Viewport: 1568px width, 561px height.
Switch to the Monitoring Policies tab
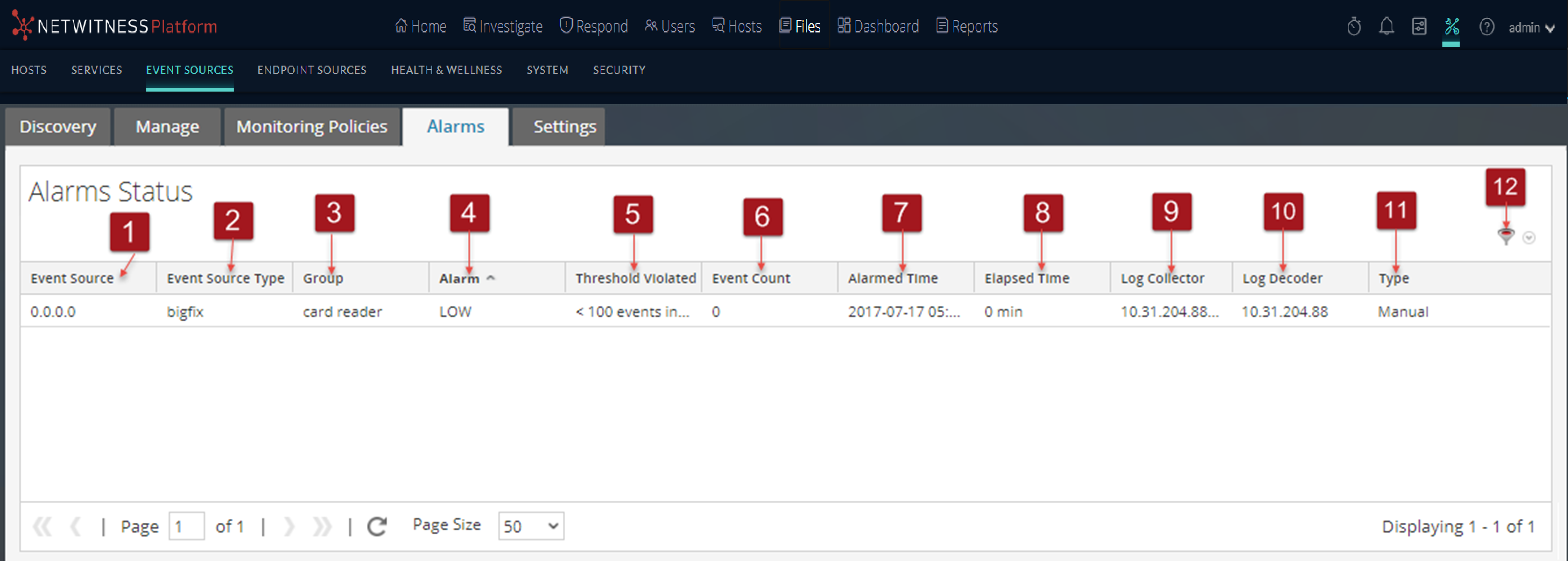pyautogui.click(x=312, y=127)
